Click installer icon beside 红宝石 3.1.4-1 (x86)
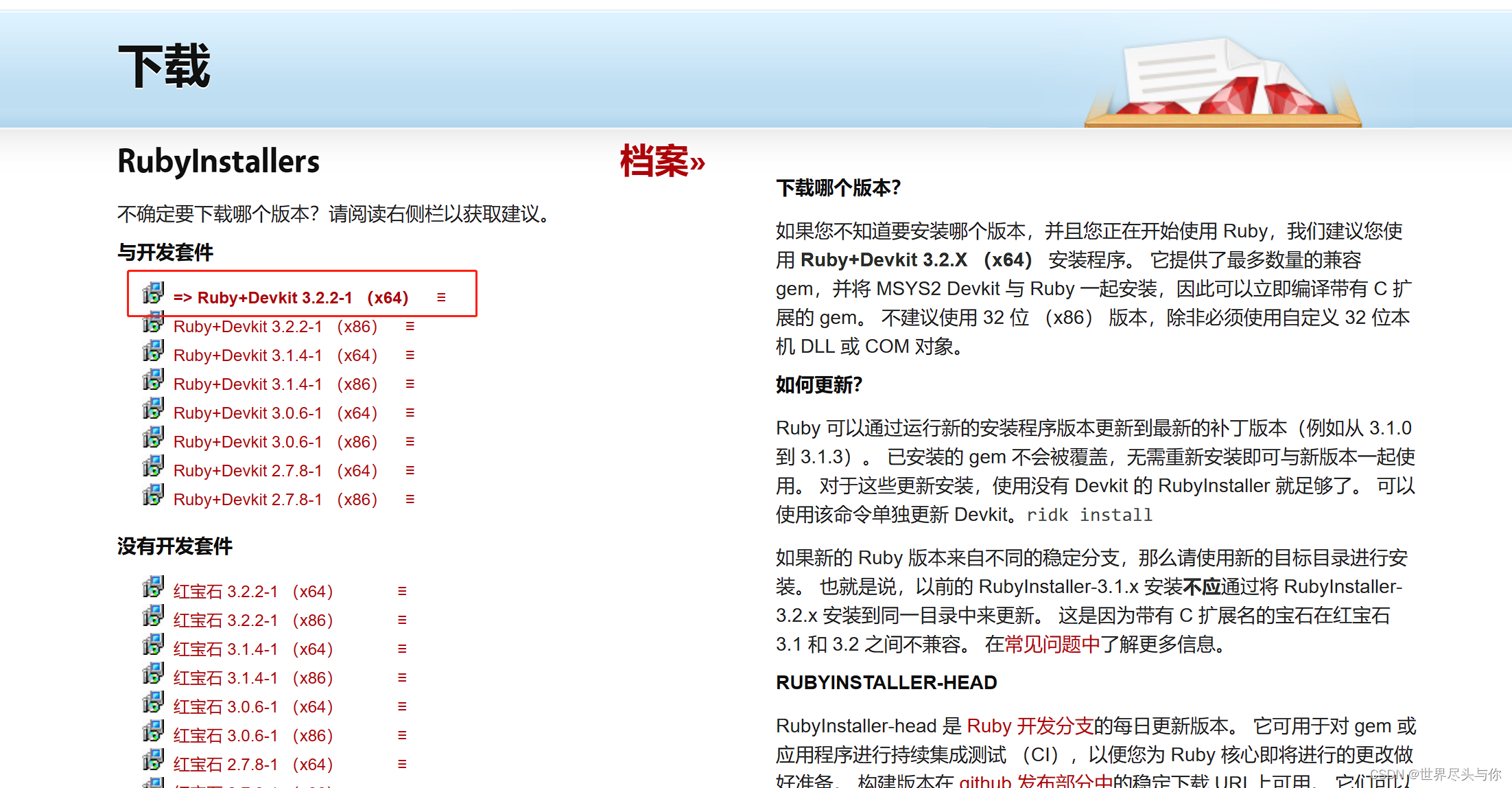Screen dimensions: 1512x788 (153, 673)
